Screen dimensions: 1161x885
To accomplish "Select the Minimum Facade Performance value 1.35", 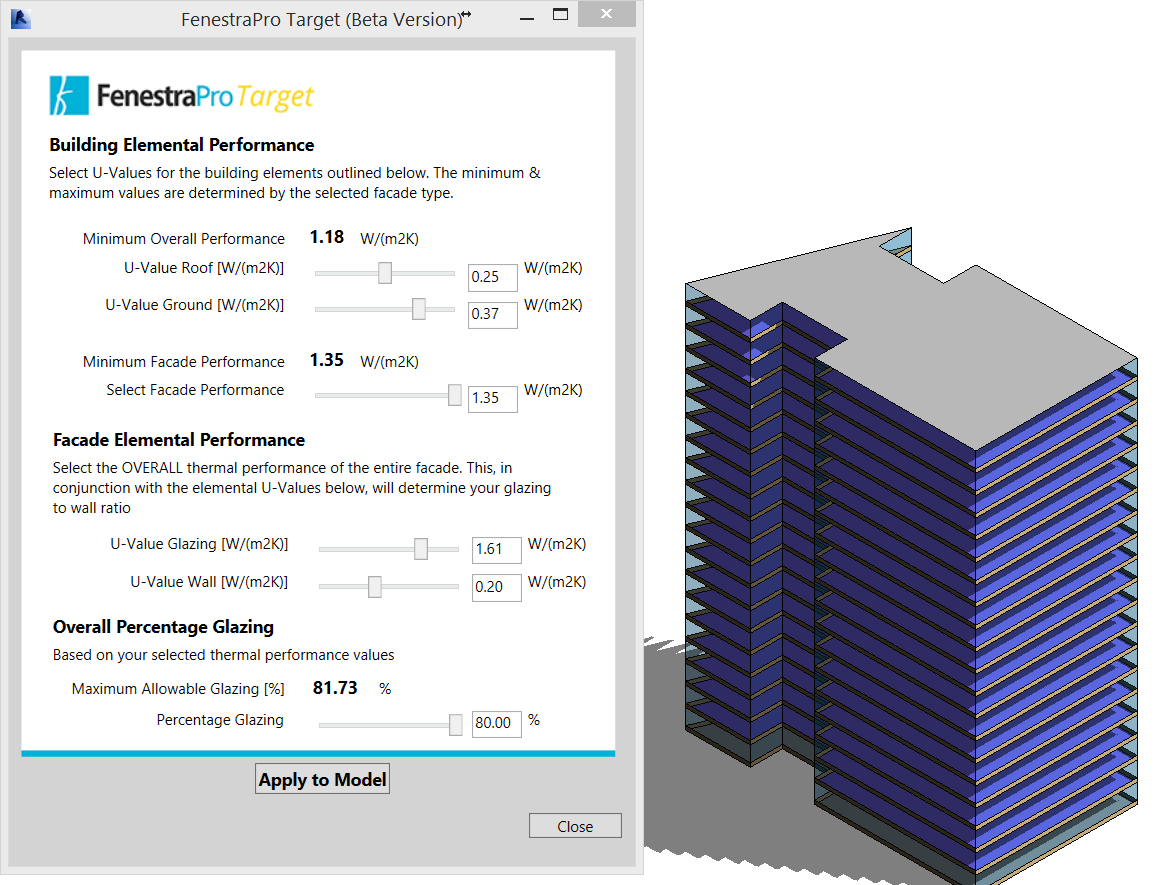I will [x=327, y=360].
